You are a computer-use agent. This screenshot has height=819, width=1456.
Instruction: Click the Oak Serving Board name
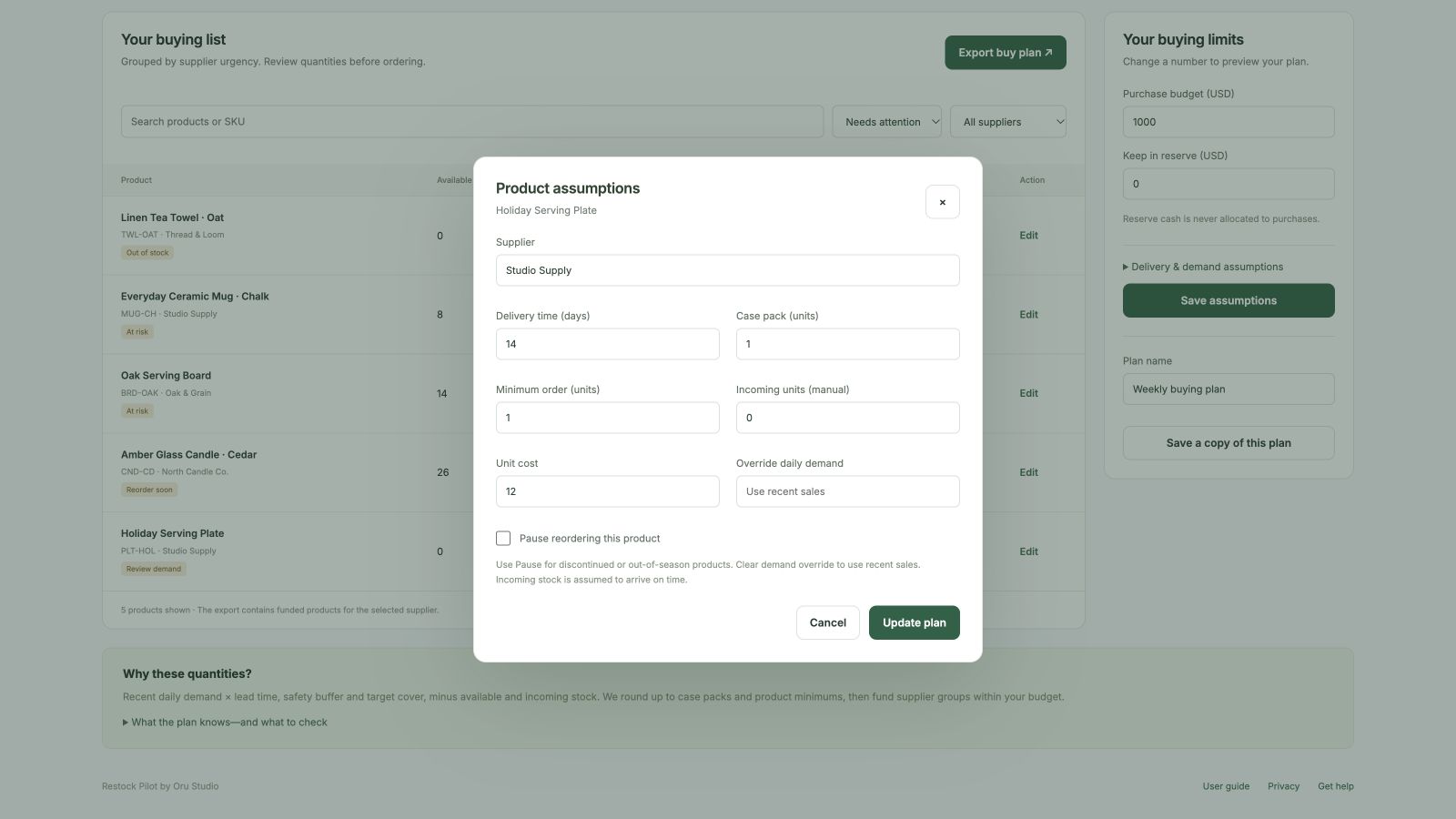coord(166,376)
